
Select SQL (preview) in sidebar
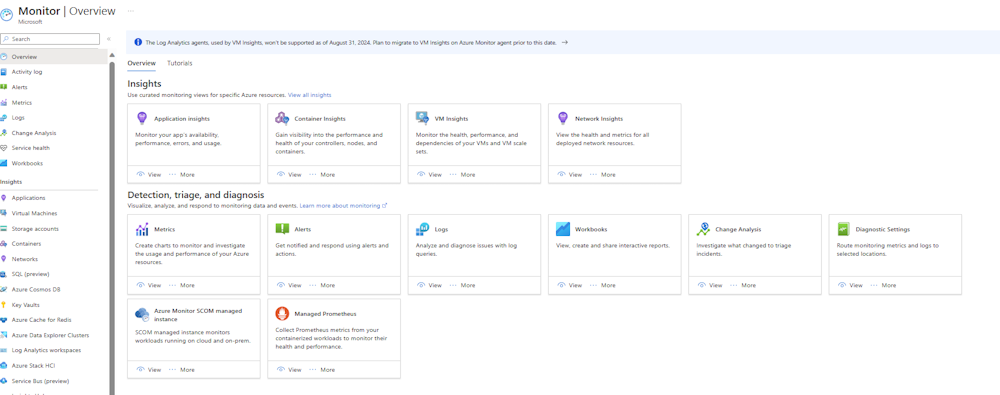(30, 274)
